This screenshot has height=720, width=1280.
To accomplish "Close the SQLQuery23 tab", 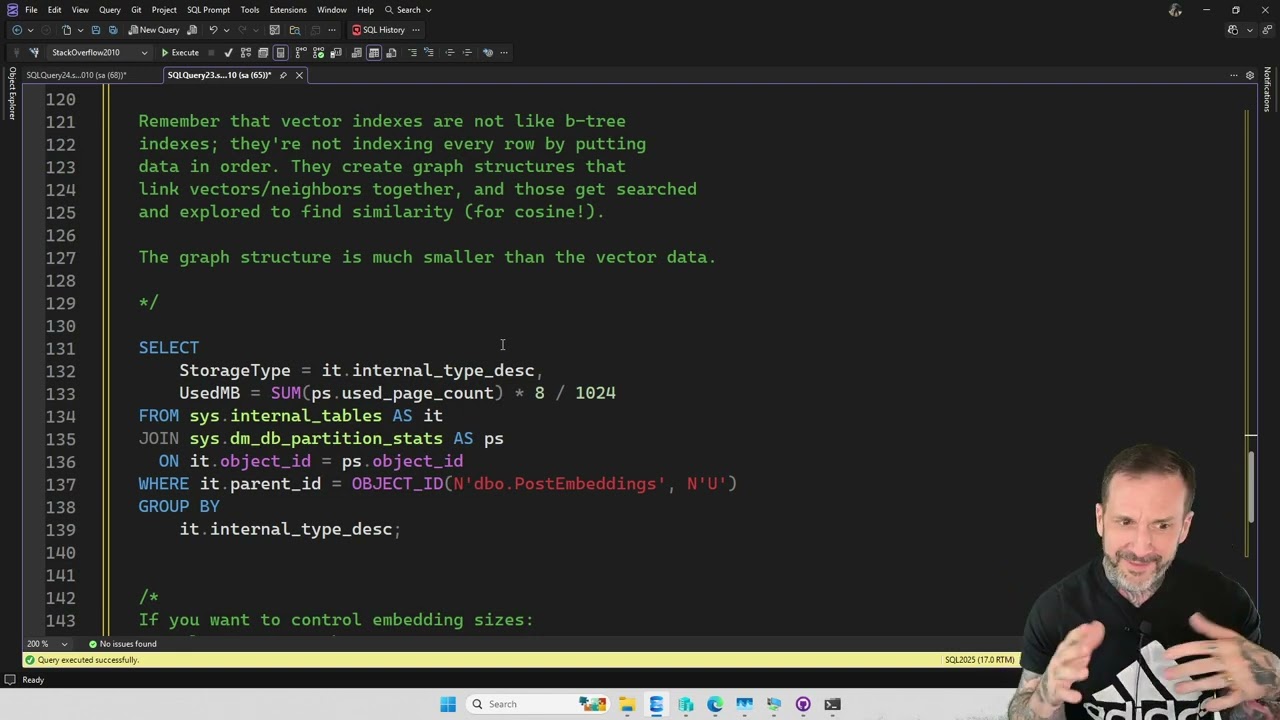I will point(299,75).
